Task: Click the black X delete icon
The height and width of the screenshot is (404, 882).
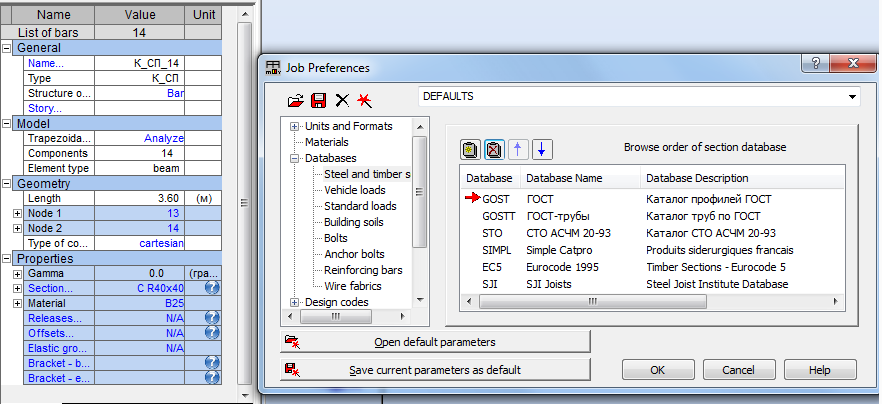Action: pos(342,101)
